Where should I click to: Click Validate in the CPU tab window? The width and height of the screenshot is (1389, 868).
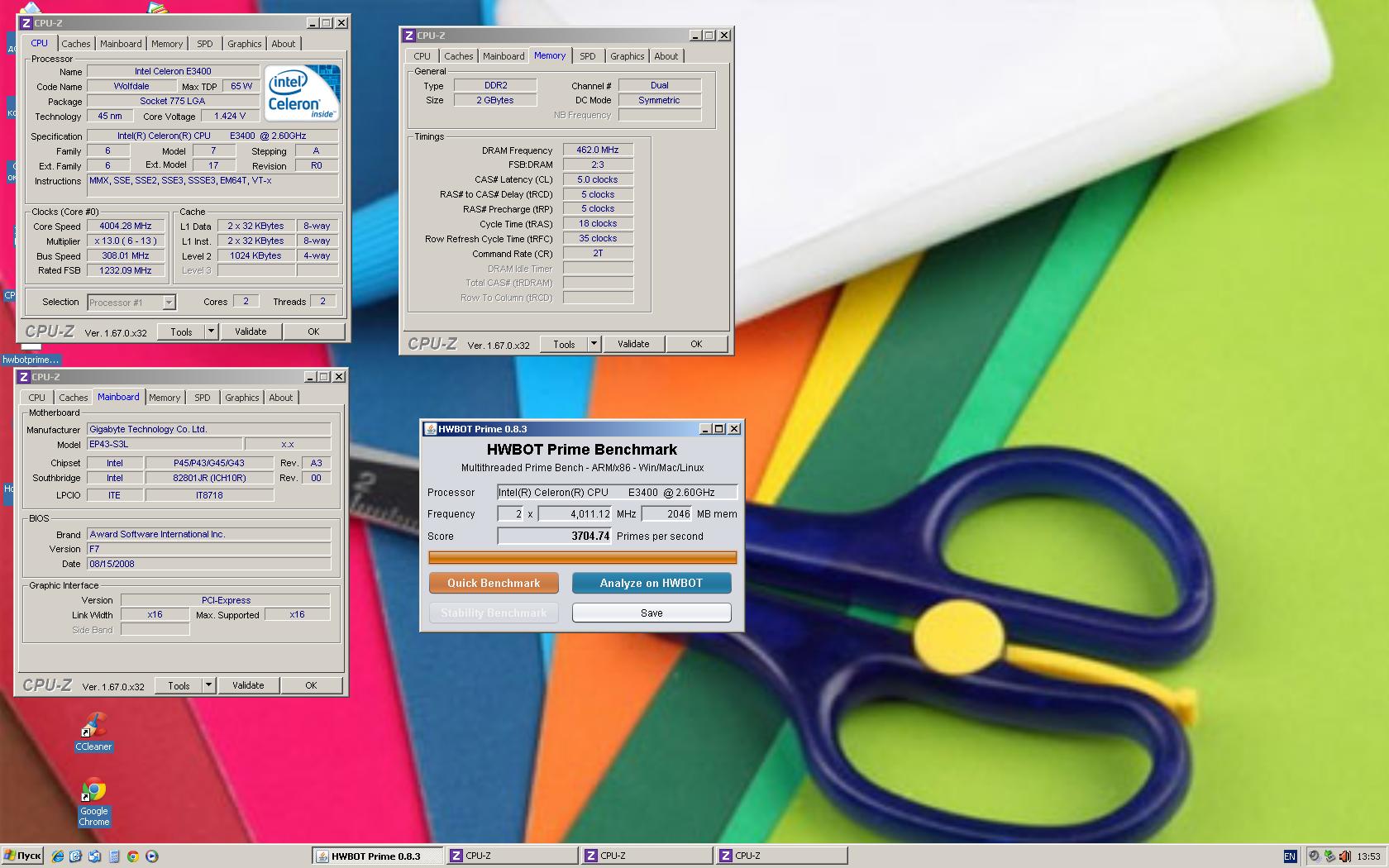pyautogui.click(x=251, y=331)
